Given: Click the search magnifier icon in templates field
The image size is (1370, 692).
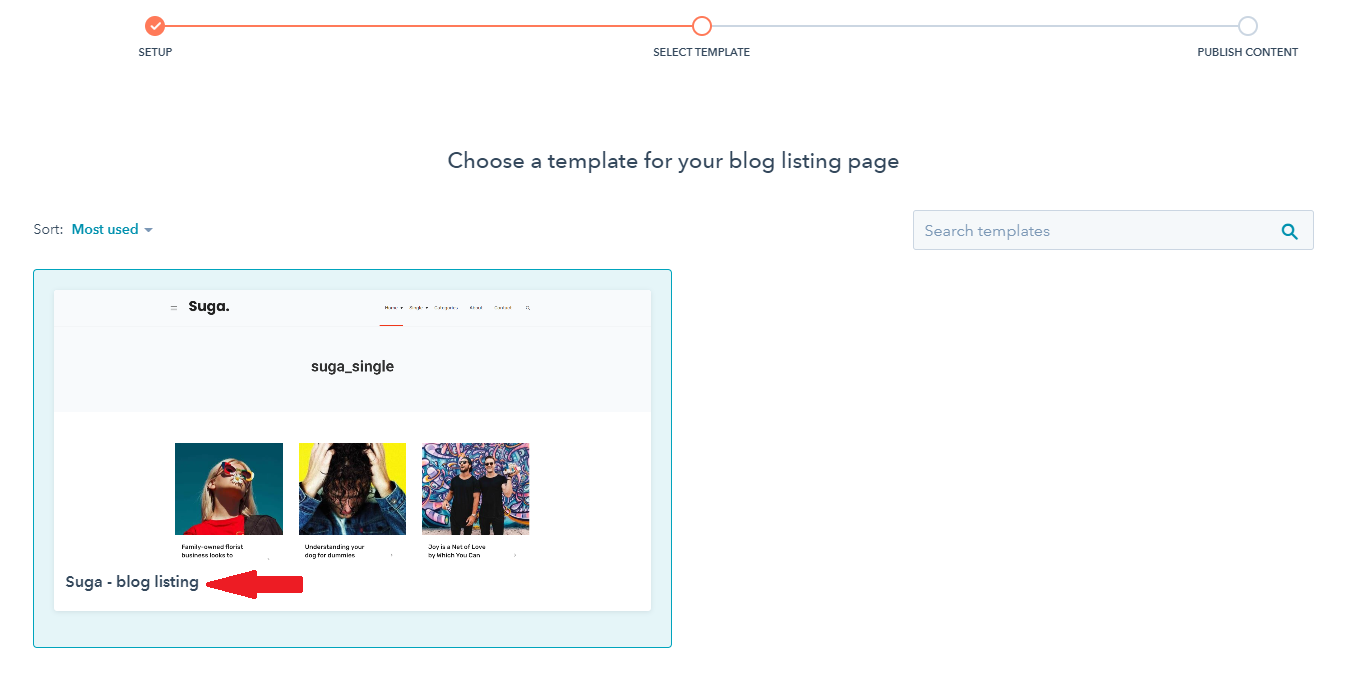Looking at the screenshot, I should pos(1289,231).
